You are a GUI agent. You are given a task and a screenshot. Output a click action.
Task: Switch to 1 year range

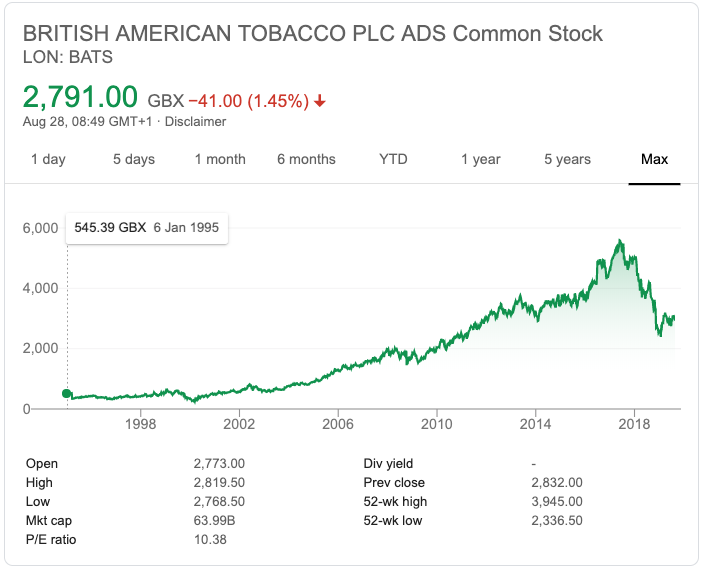tap(481, 159)
